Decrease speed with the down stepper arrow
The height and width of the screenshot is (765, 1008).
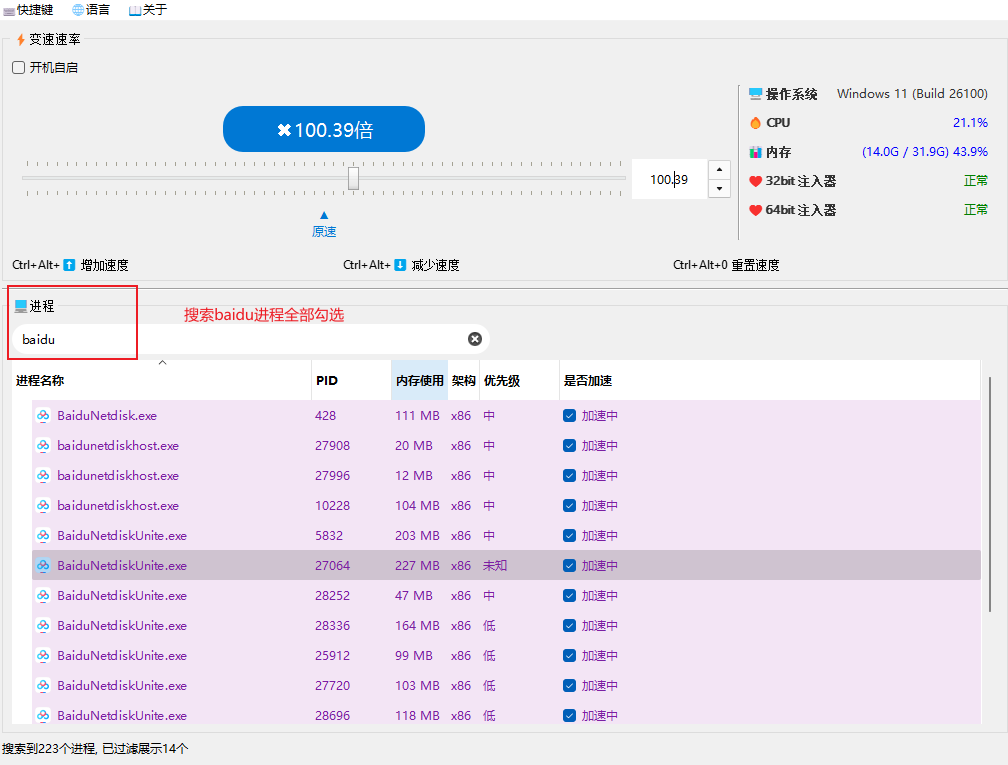pyautogui.click(x=719, y=189)
